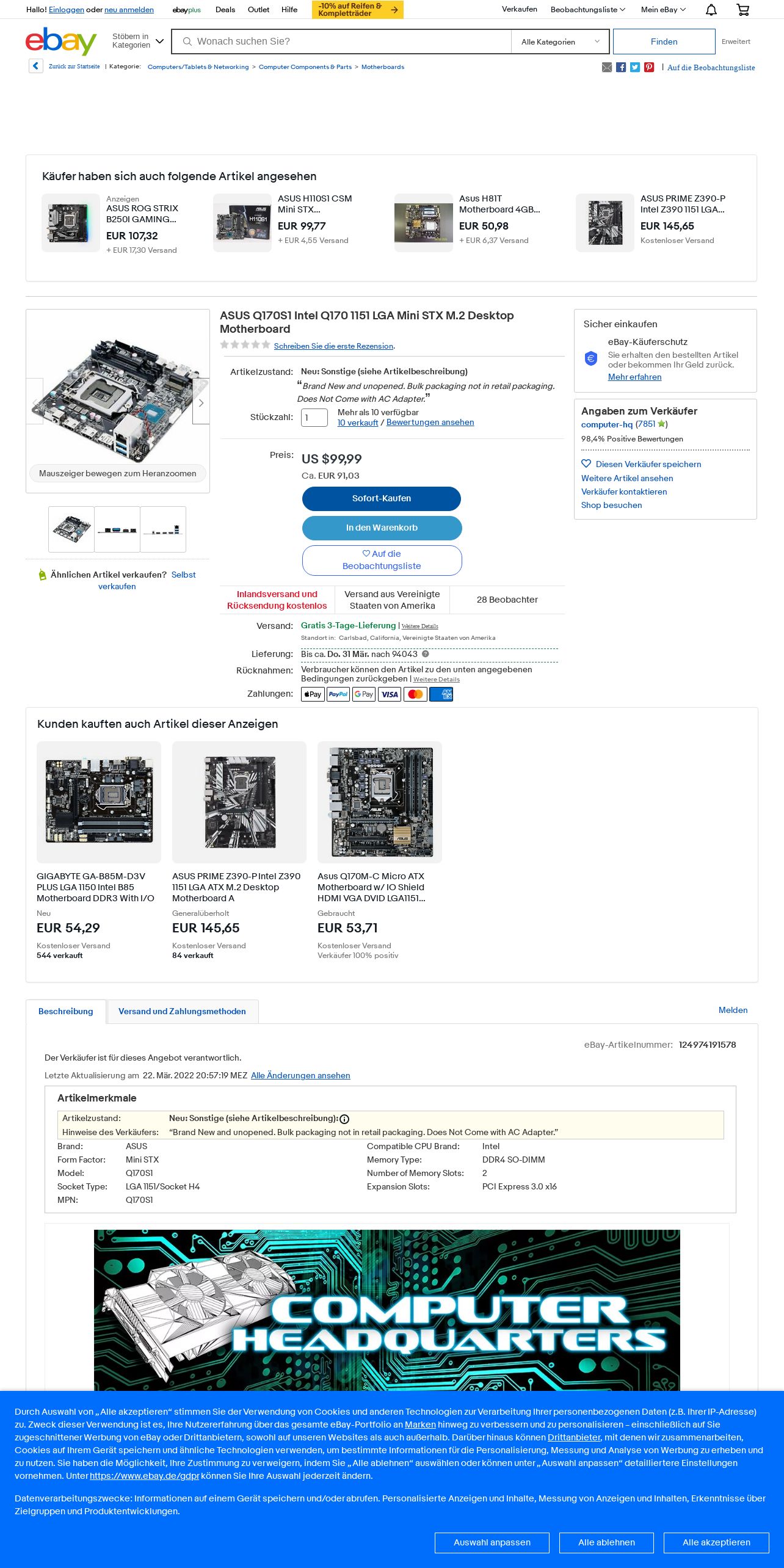784x1568 pixels.
Task: Switch to Versand und Zahlungsmethoden tab
Action: 182,1011
